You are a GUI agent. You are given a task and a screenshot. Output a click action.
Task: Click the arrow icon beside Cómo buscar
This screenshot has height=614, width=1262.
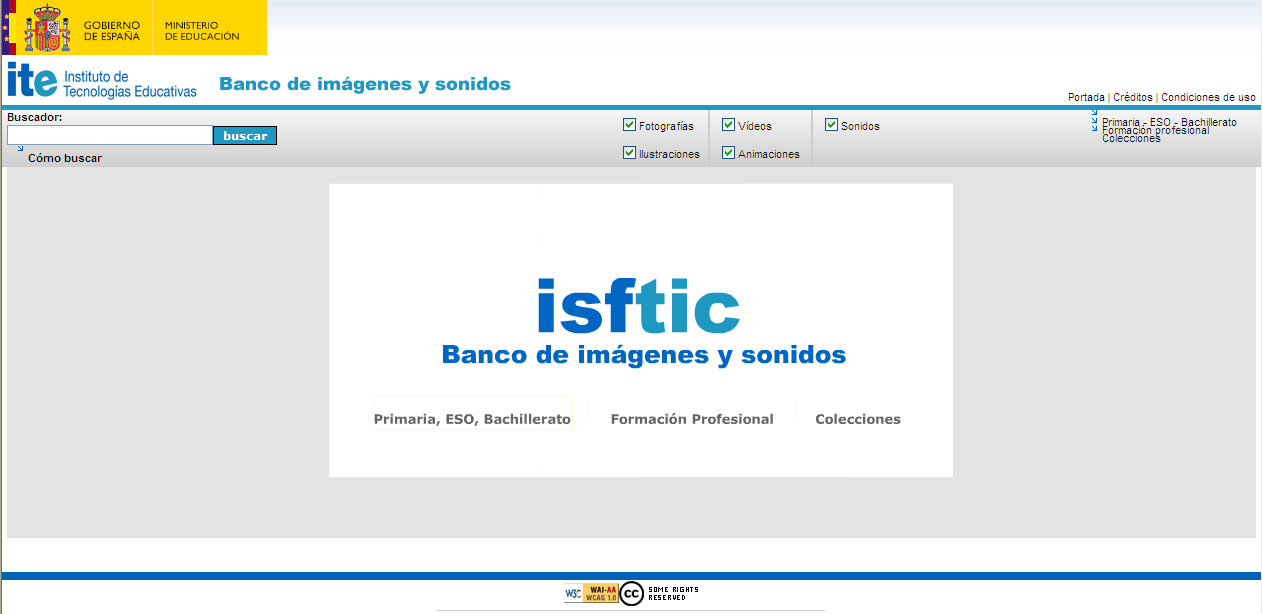tap(20, 148)
